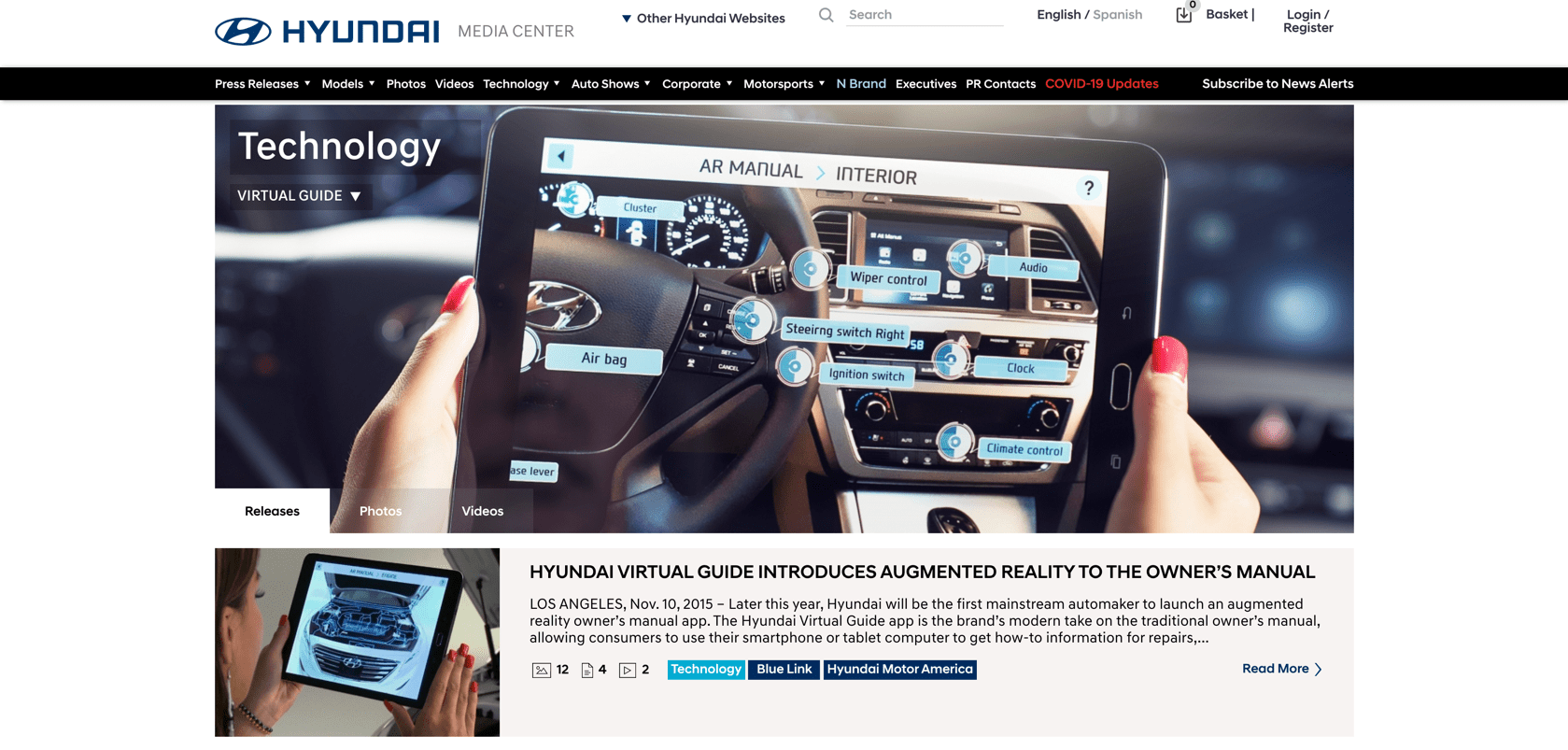Select the Releases tab
Viewport: 1568px width, 750px height.
272,511
